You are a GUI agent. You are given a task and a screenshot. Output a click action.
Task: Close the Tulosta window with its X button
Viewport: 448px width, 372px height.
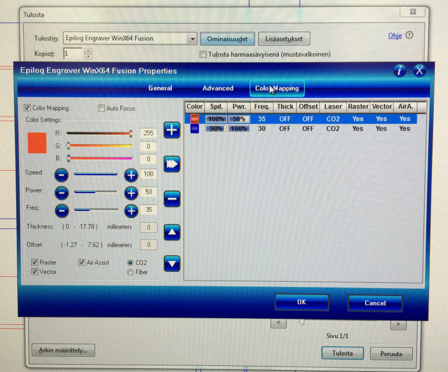point(413,12)
